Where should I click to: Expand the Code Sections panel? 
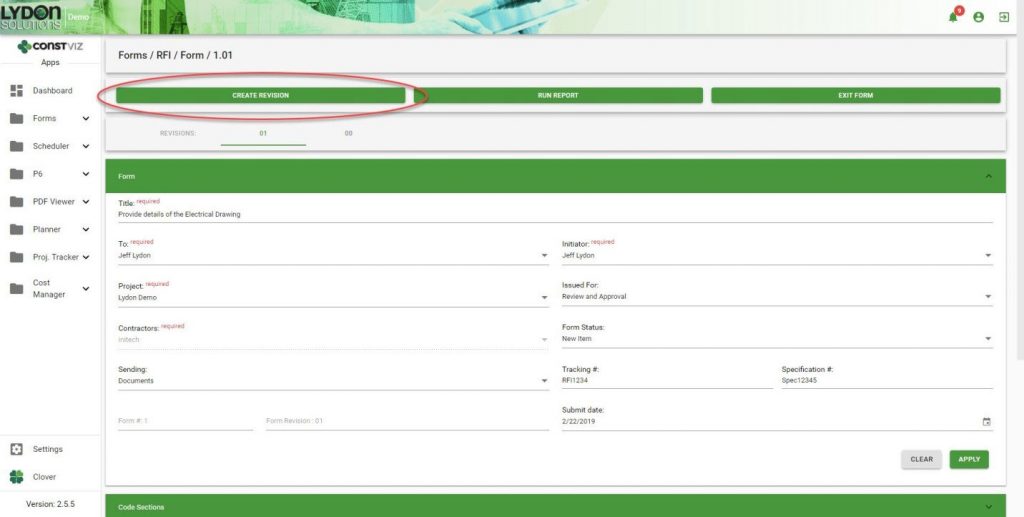coord(988,507)
